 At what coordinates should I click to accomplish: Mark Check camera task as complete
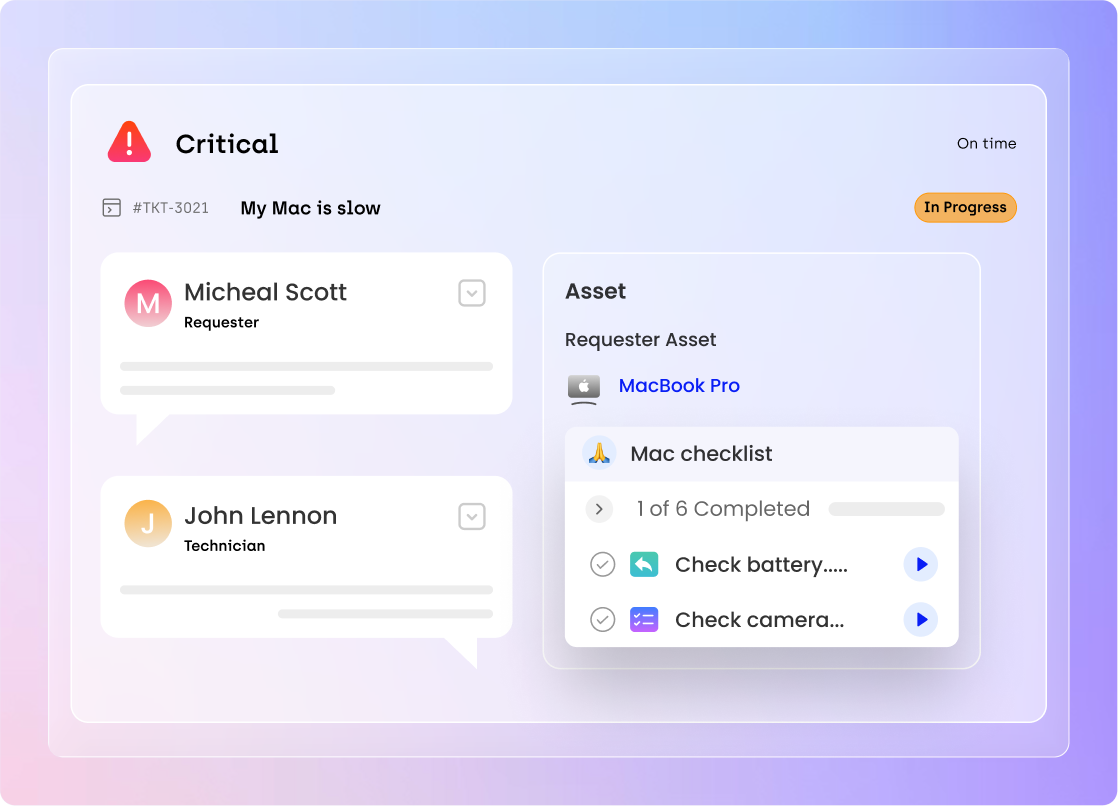point(602,620)
